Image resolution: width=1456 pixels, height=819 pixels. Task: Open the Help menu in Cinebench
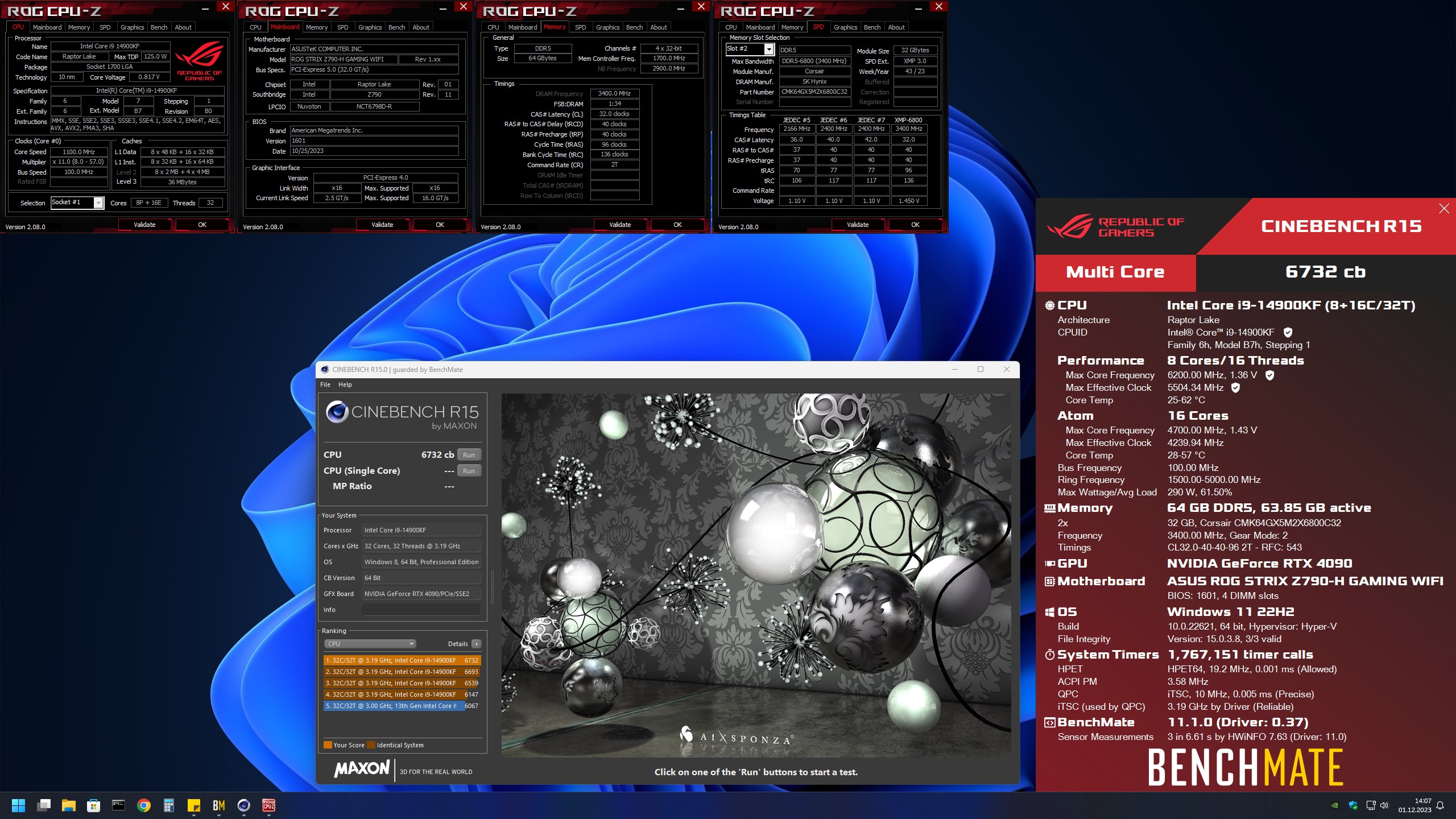(x=345, y=384)
